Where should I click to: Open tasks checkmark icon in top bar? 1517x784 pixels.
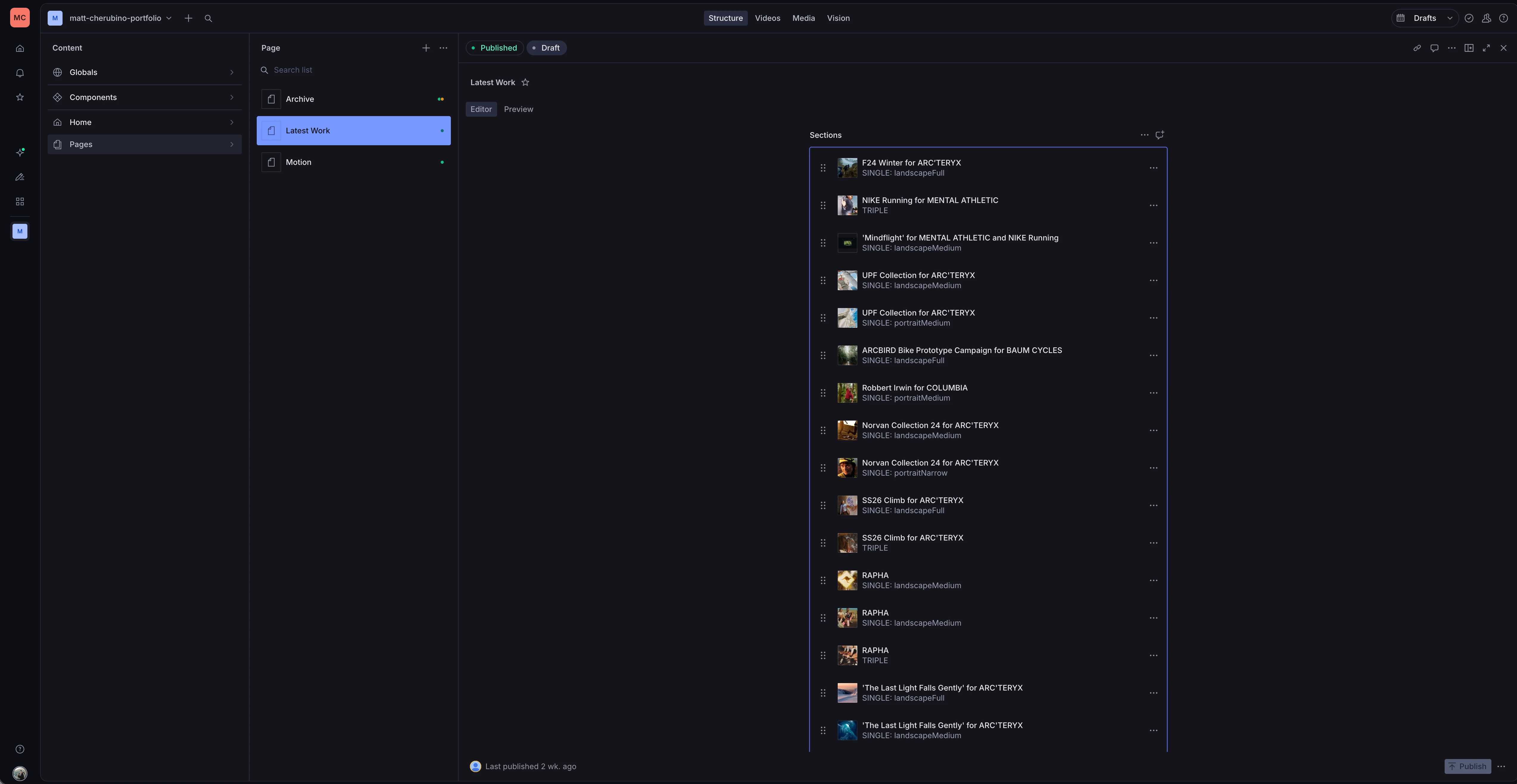pos(1469,18)
